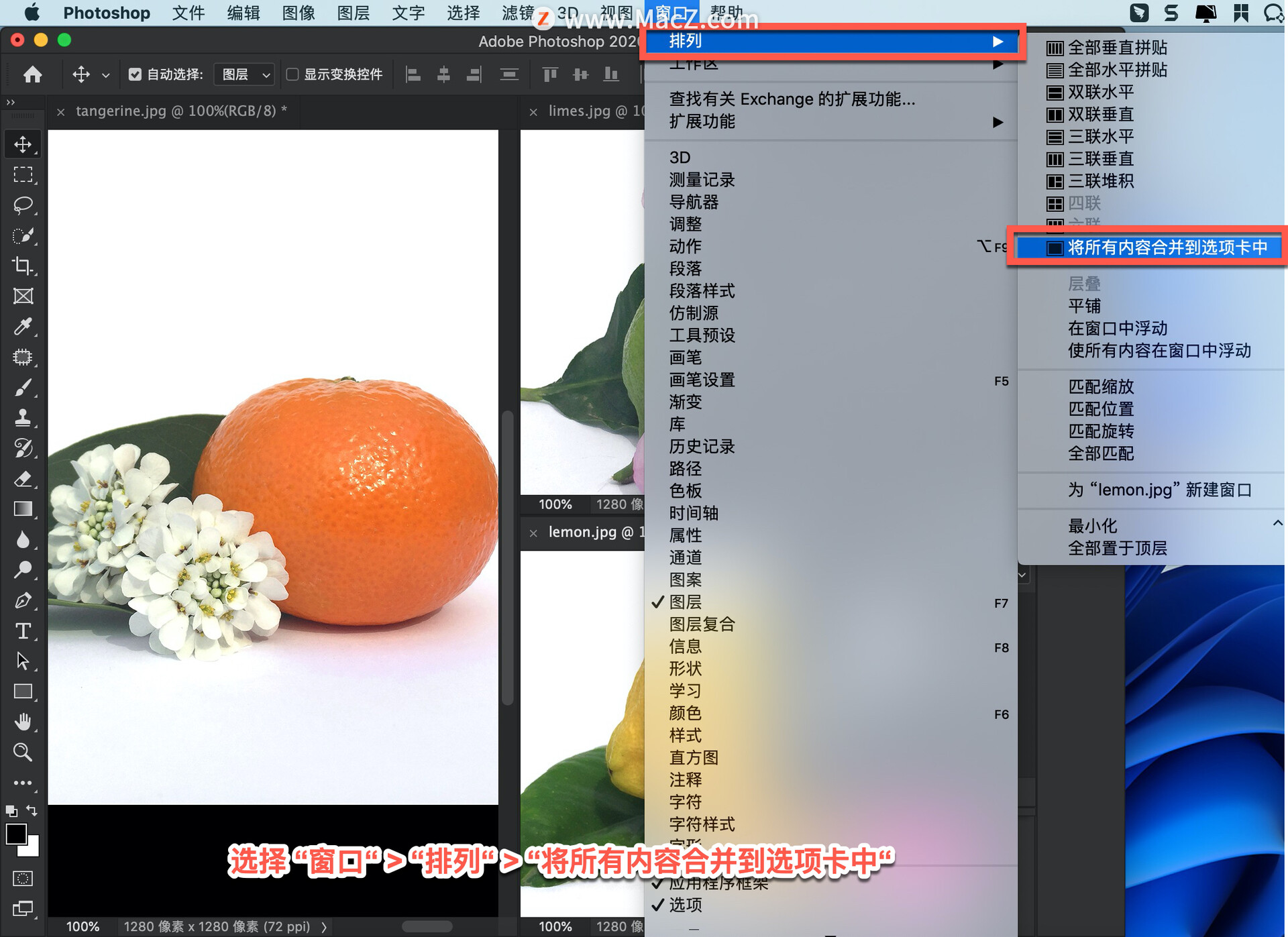Click the foreground color swatch
This screenshot has height=937, width=1288.
point(17,833)
